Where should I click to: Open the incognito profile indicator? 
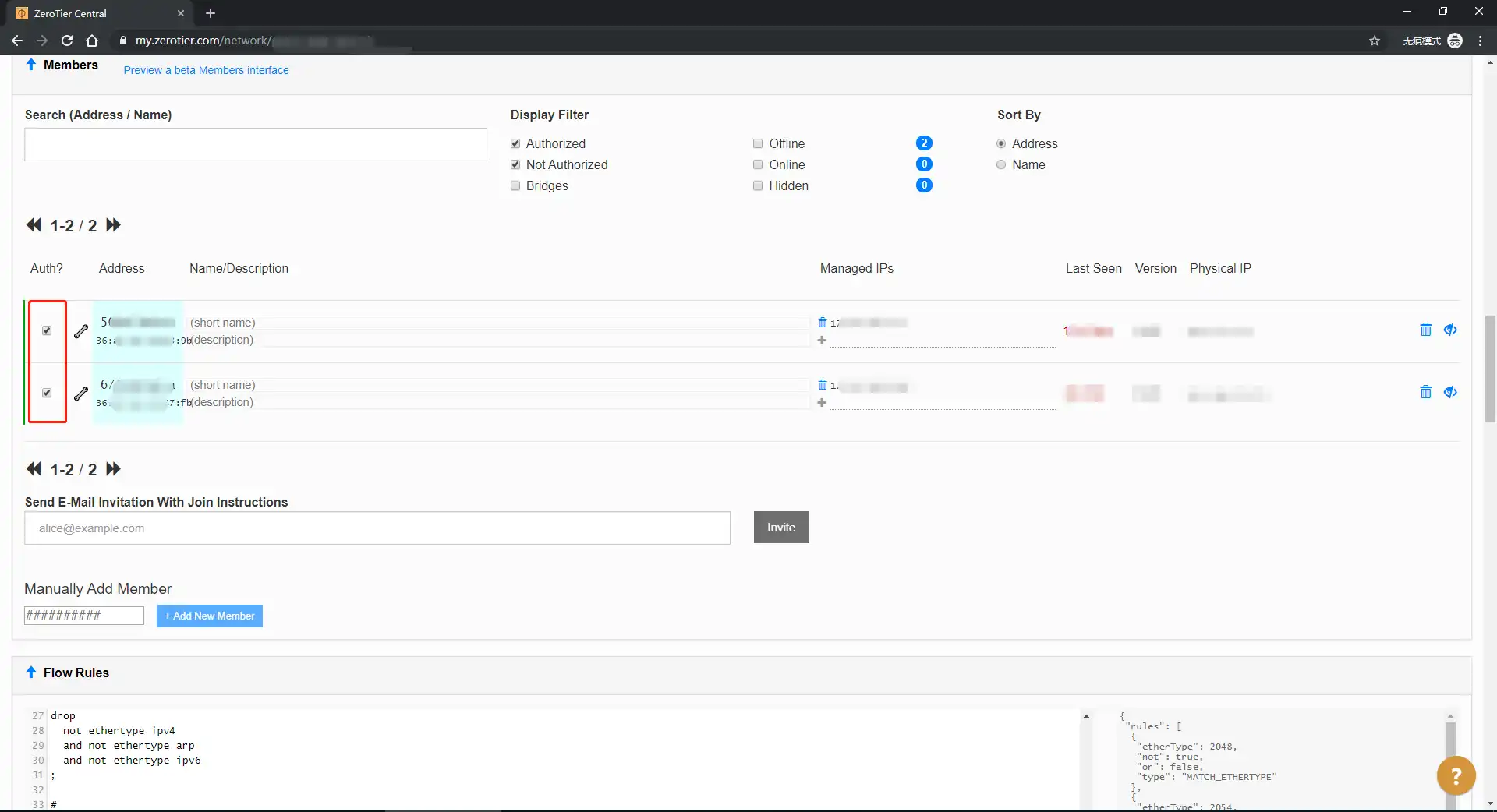(x=1432, y=41)
